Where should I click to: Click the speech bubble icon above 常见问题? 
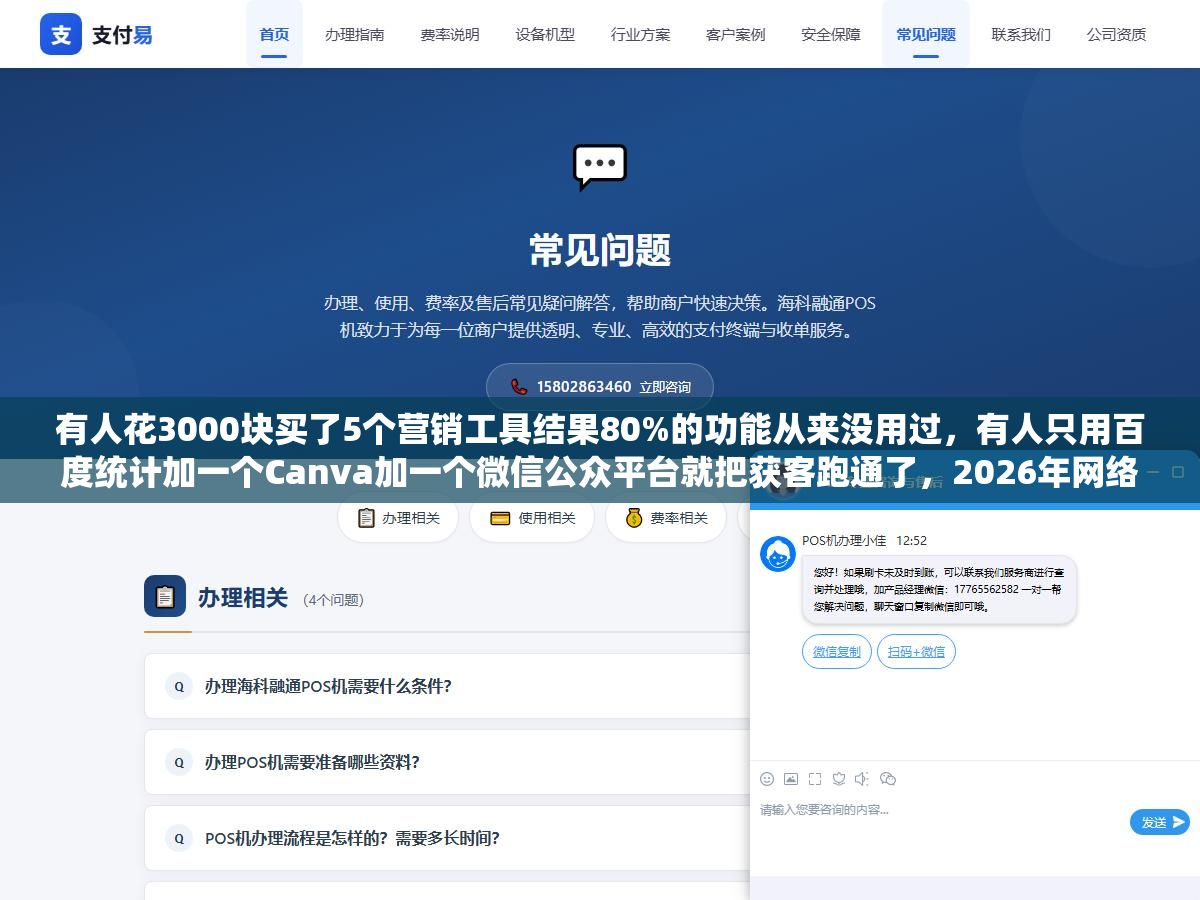[600, 167]
